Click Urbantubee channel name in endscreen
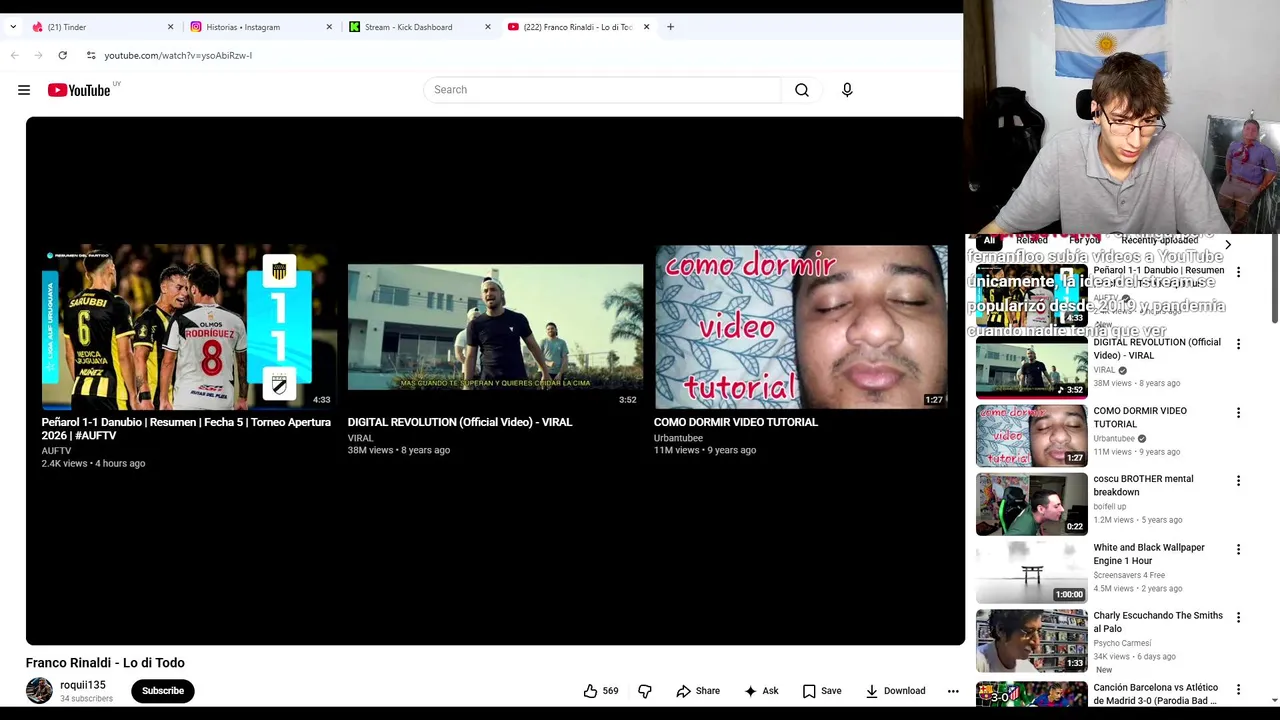The width and height of the screenshot is (1280, 720). (678, 438)
